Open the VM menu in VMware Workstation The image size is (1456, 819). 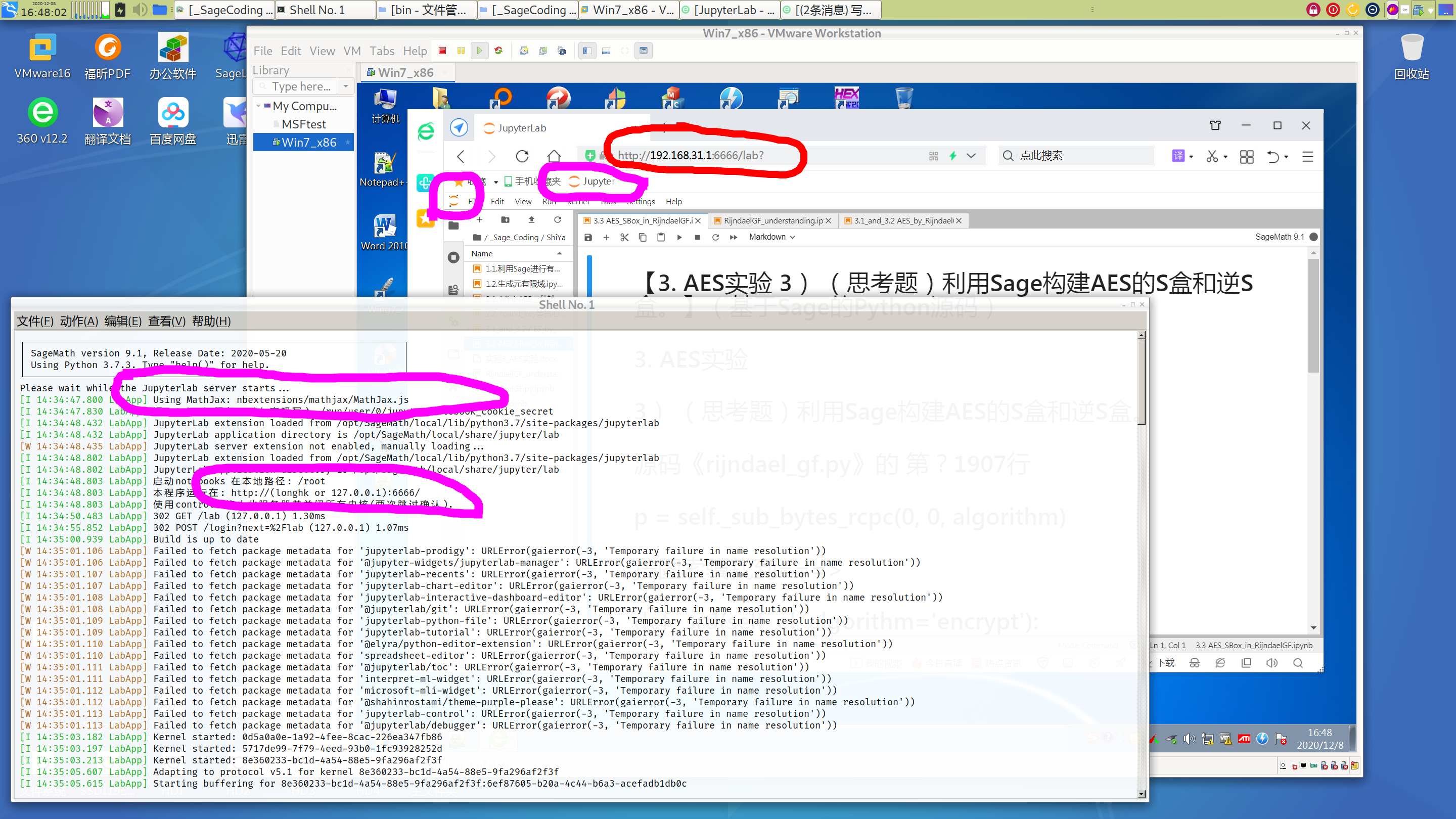351,51
